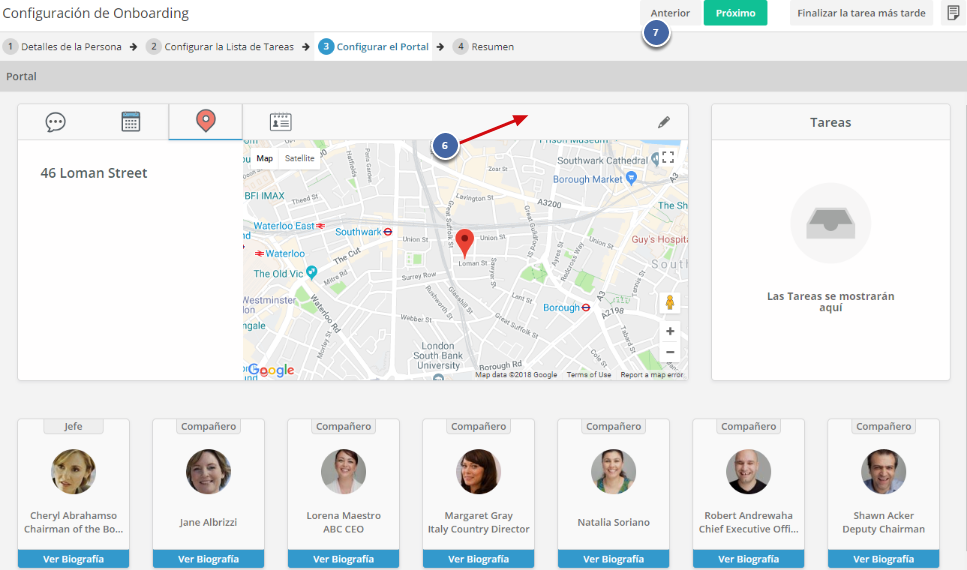
Task: Open the chat messages tab icon
Action: [x=56, y=122]
